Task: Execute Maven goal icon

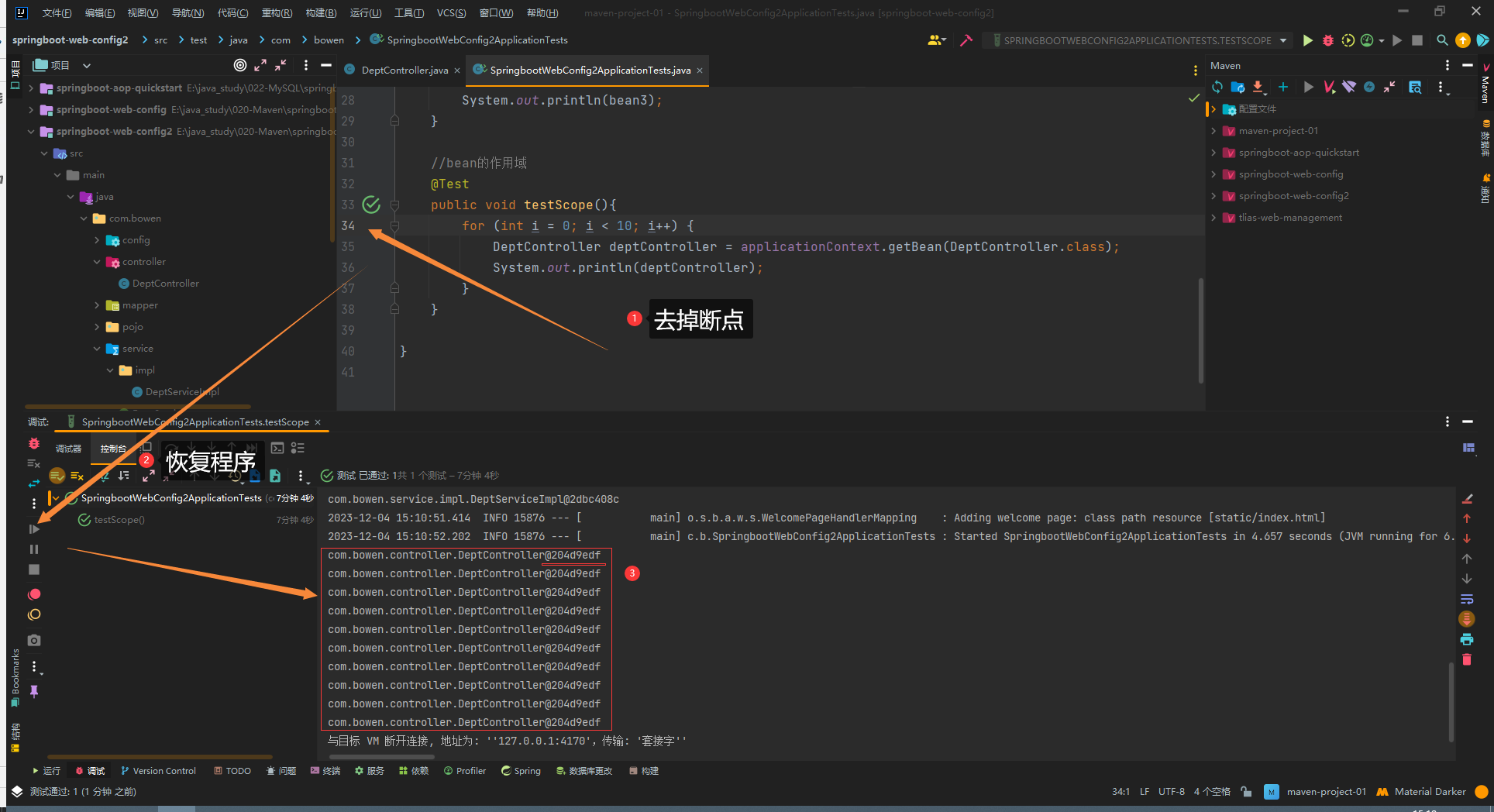Action: (x=1330, y=87)
